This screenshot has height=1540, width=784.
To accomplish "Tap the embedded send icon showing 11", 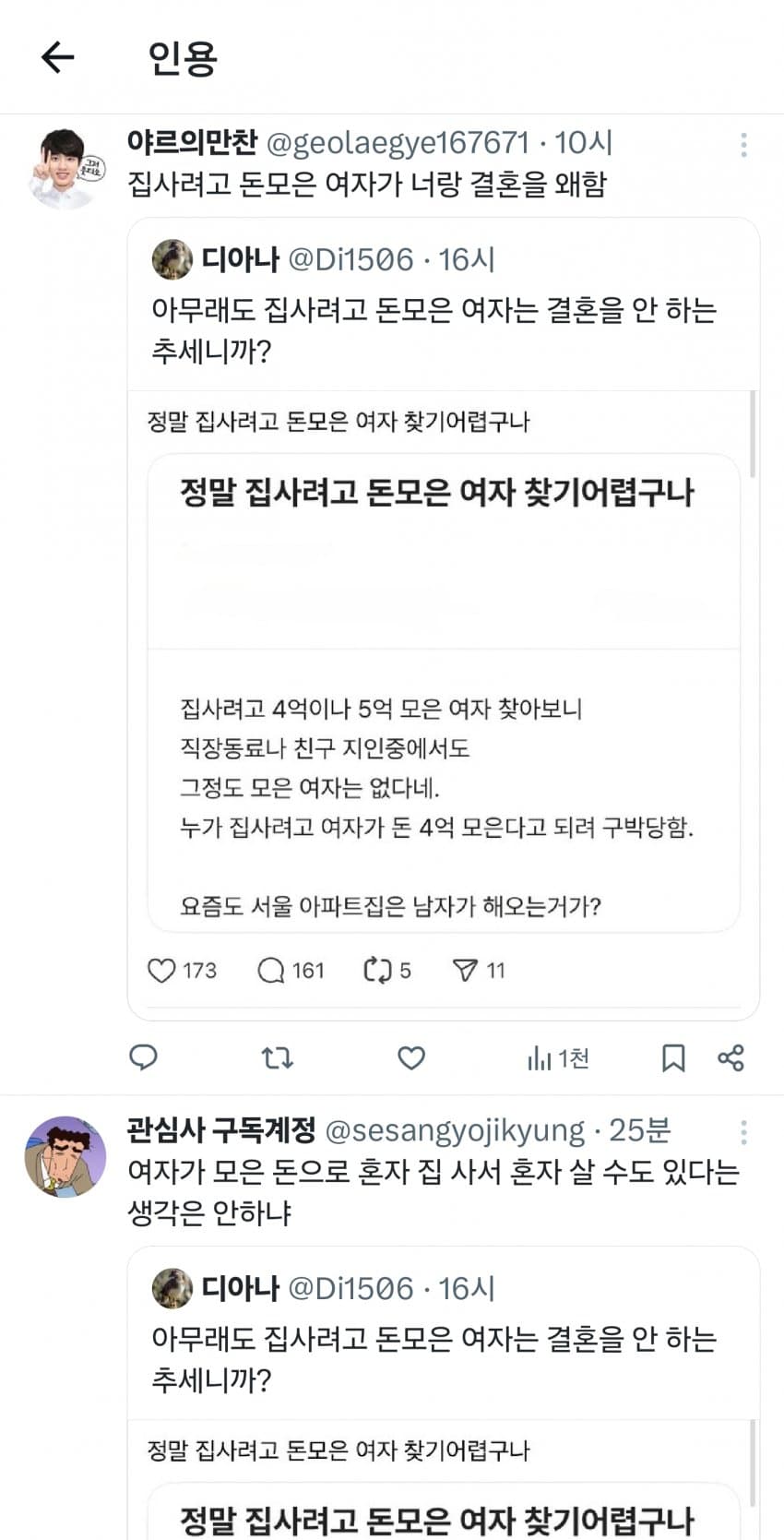I will [465, 971].
